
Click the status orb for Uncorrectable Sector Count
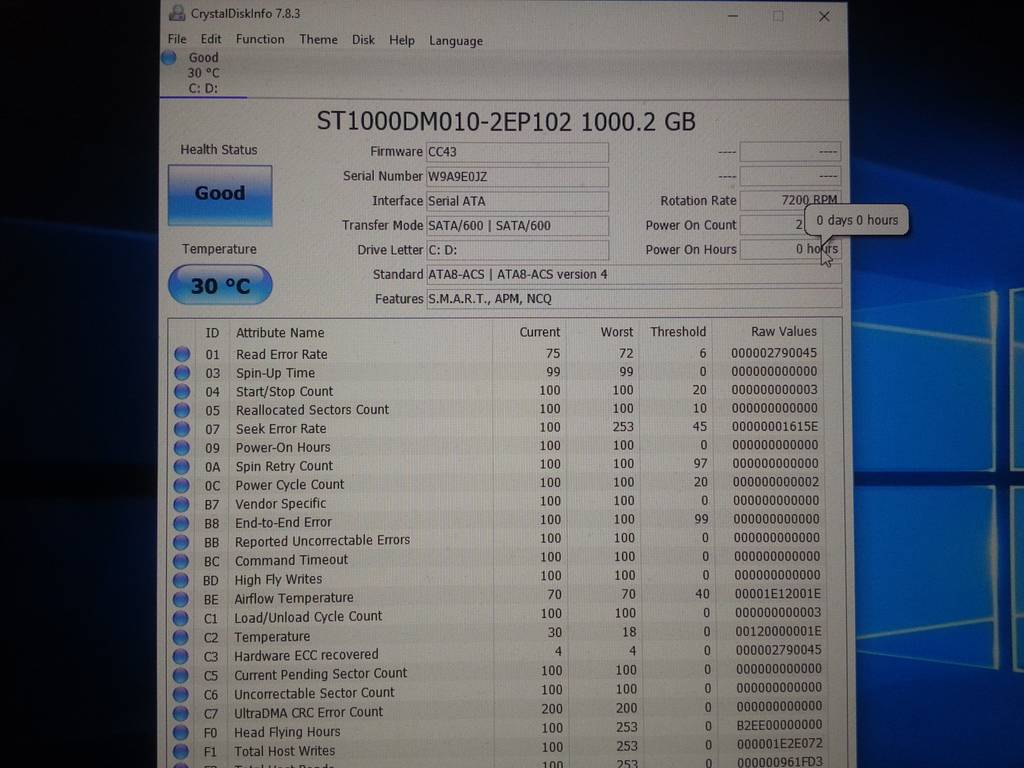[181, 695]
